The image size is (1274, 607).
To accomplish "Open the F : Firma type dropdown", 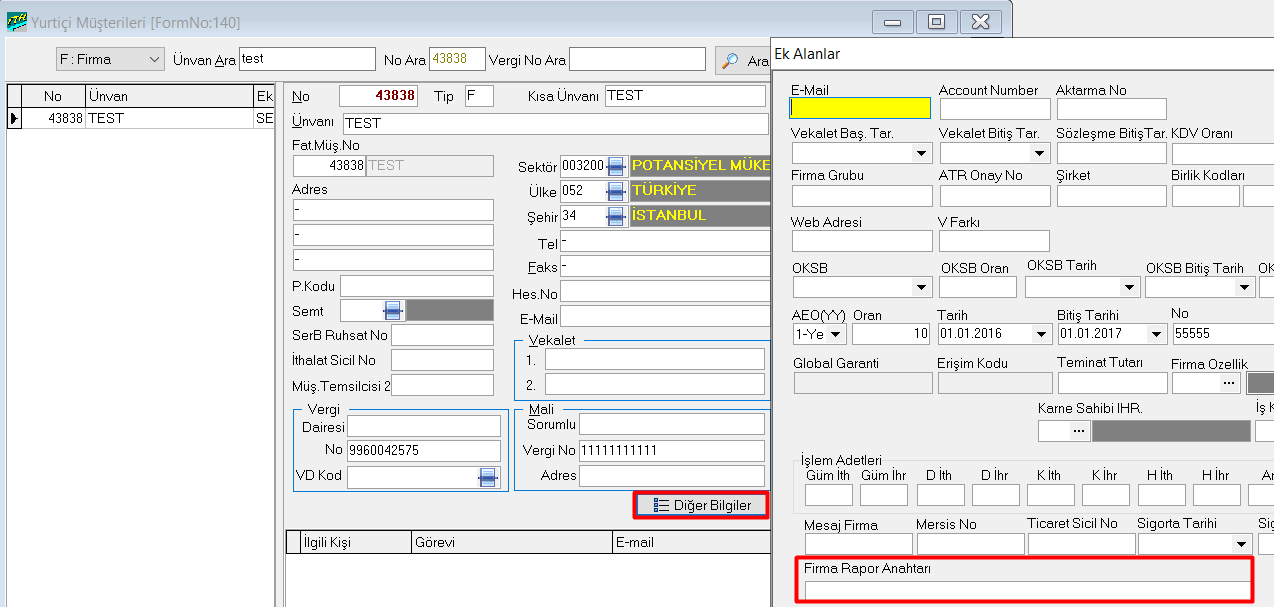I will coord(110,60).
